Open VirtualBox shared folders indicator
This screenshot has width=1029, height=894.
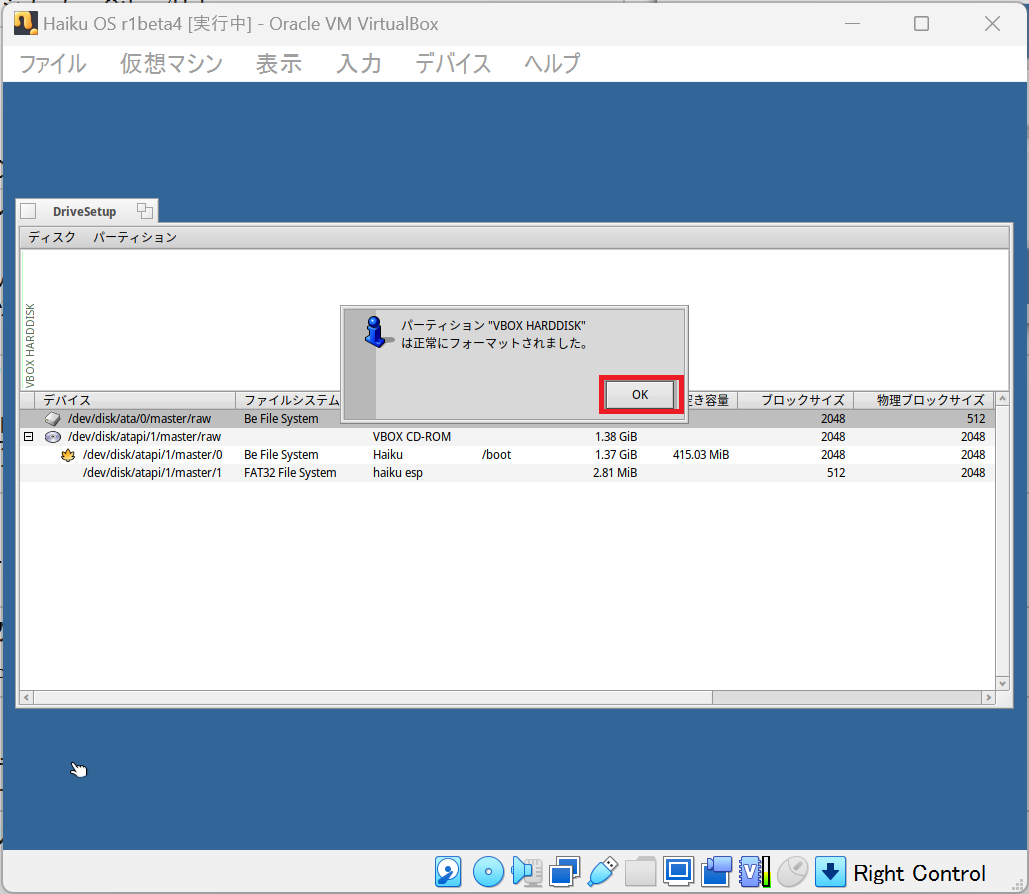(x=640, y=872)
